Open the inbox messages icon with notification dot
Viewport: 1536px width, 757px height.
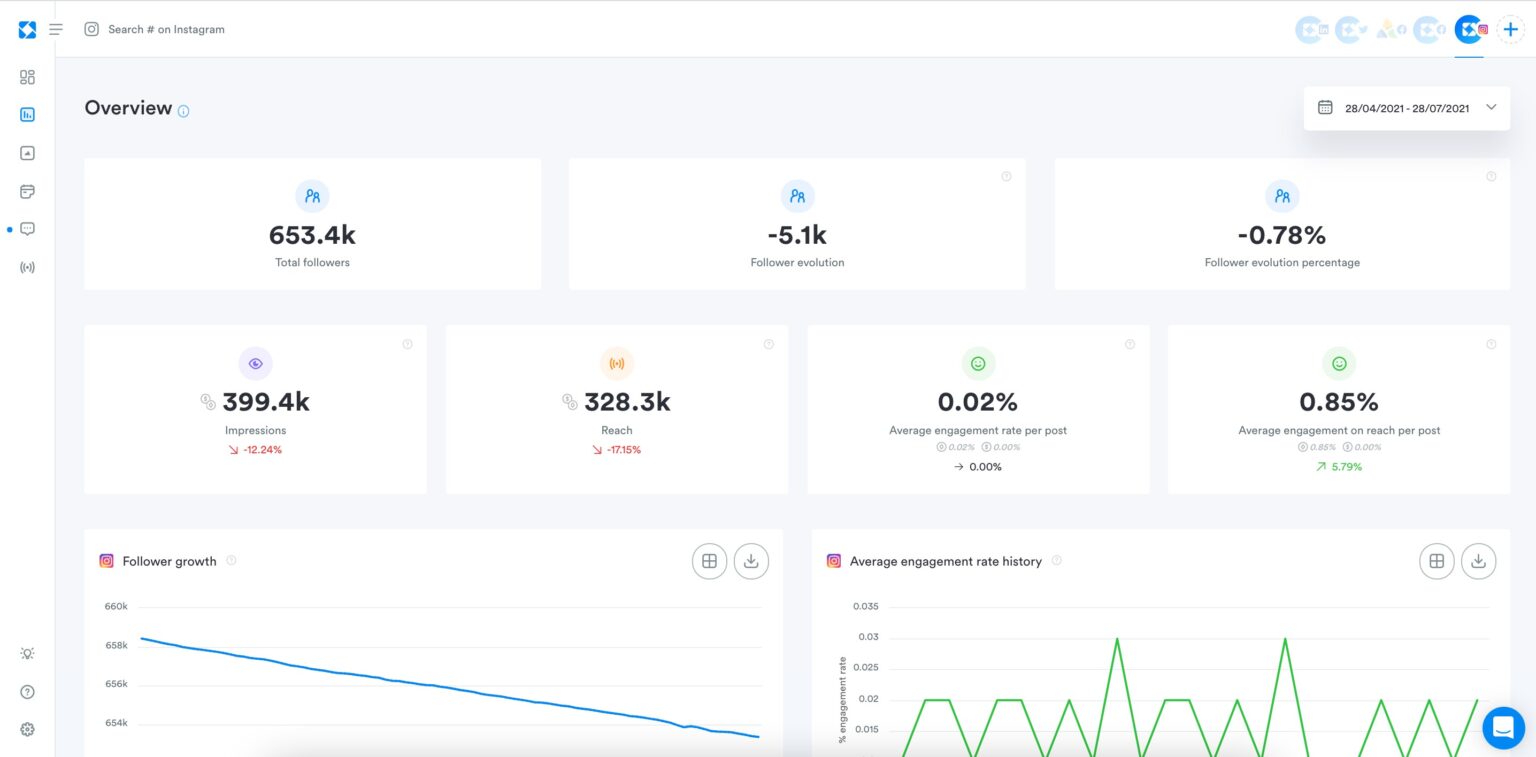(x=27, y=229)
